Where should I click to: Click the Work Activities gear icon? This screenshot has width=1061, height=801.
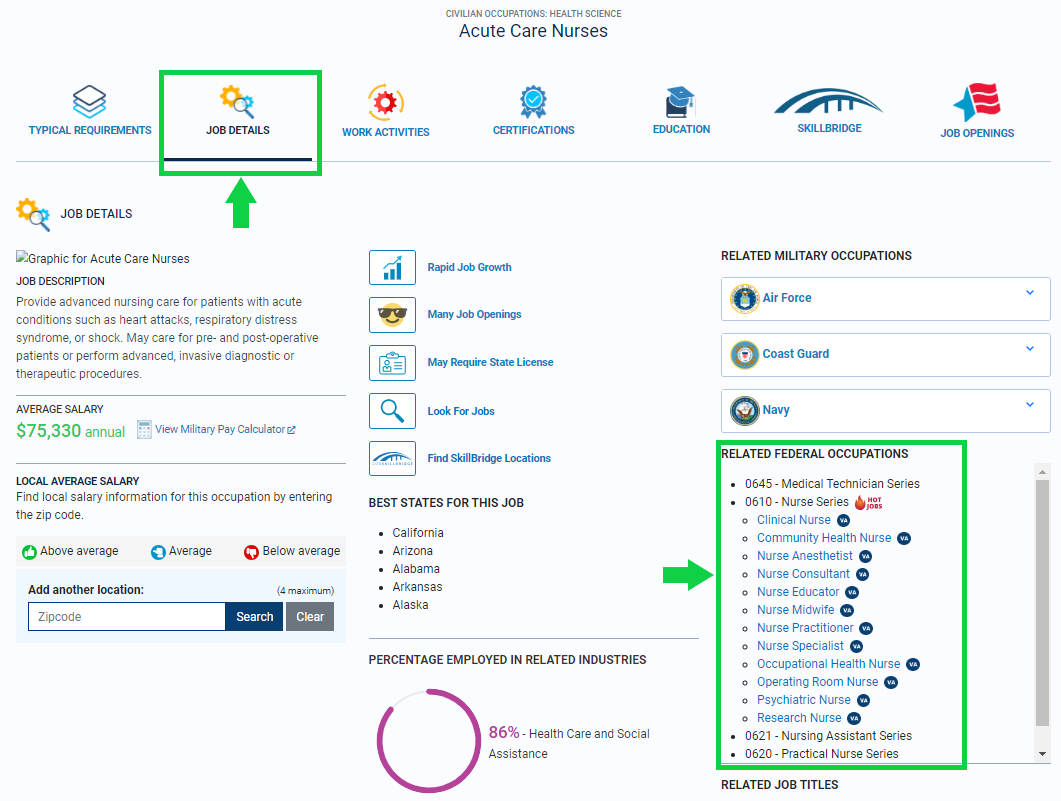(x=385, y=102)
